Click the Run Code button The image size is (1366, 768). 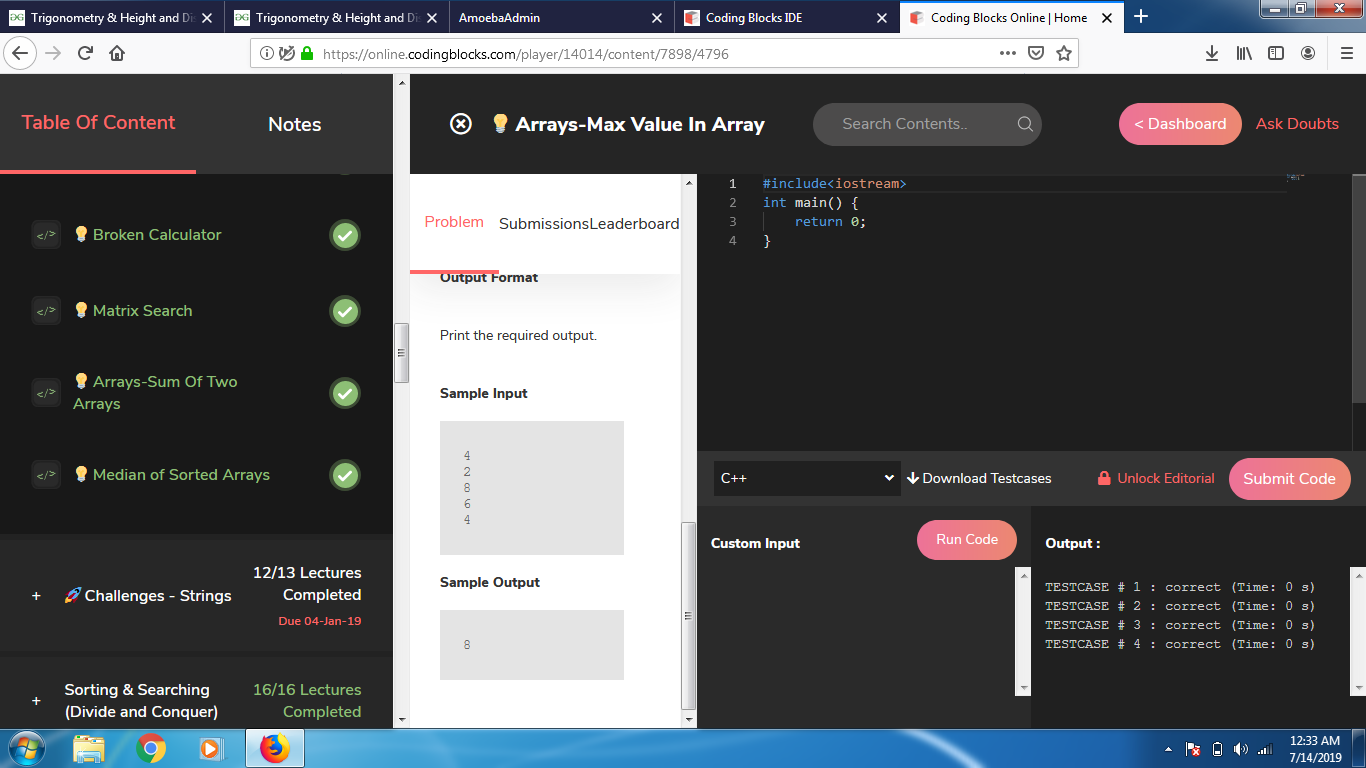[x=966, y=540]
